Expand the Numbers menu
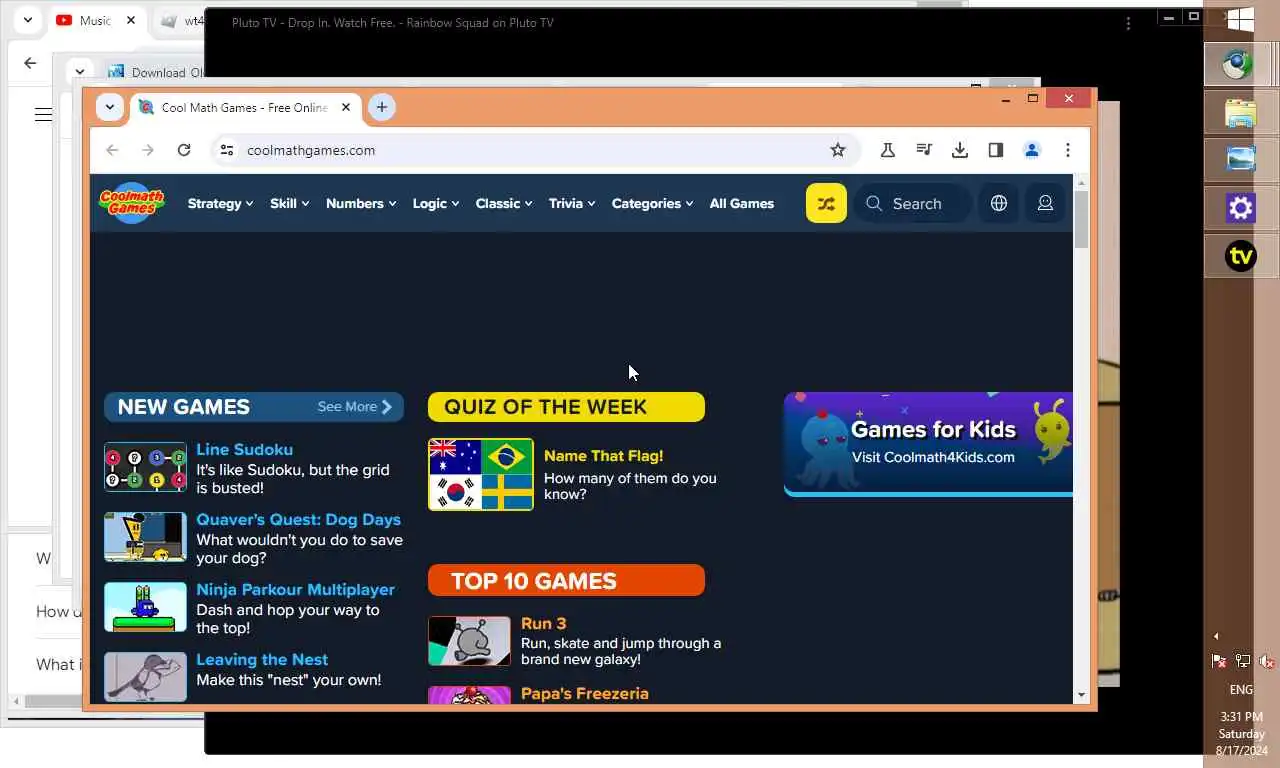 pyautogui.click(x=361, y=203)
